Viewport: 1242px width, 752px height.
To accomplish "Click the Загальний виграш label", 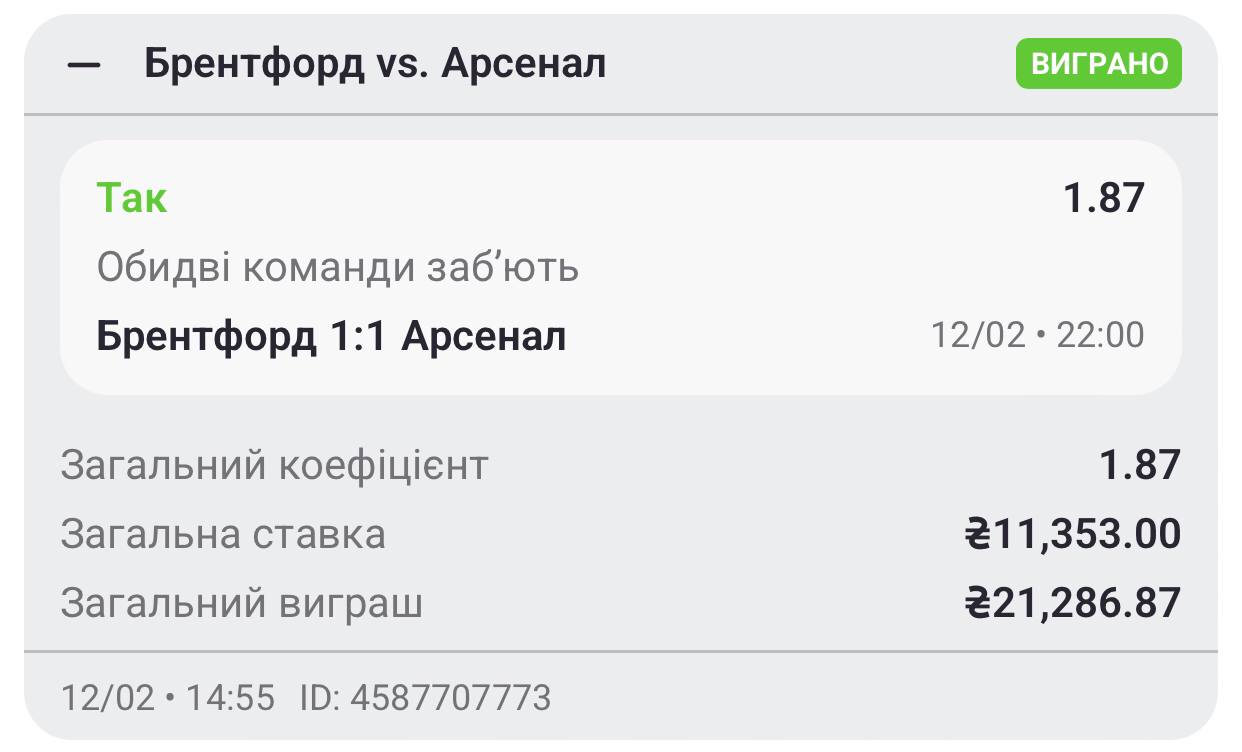I will (241, 603).
